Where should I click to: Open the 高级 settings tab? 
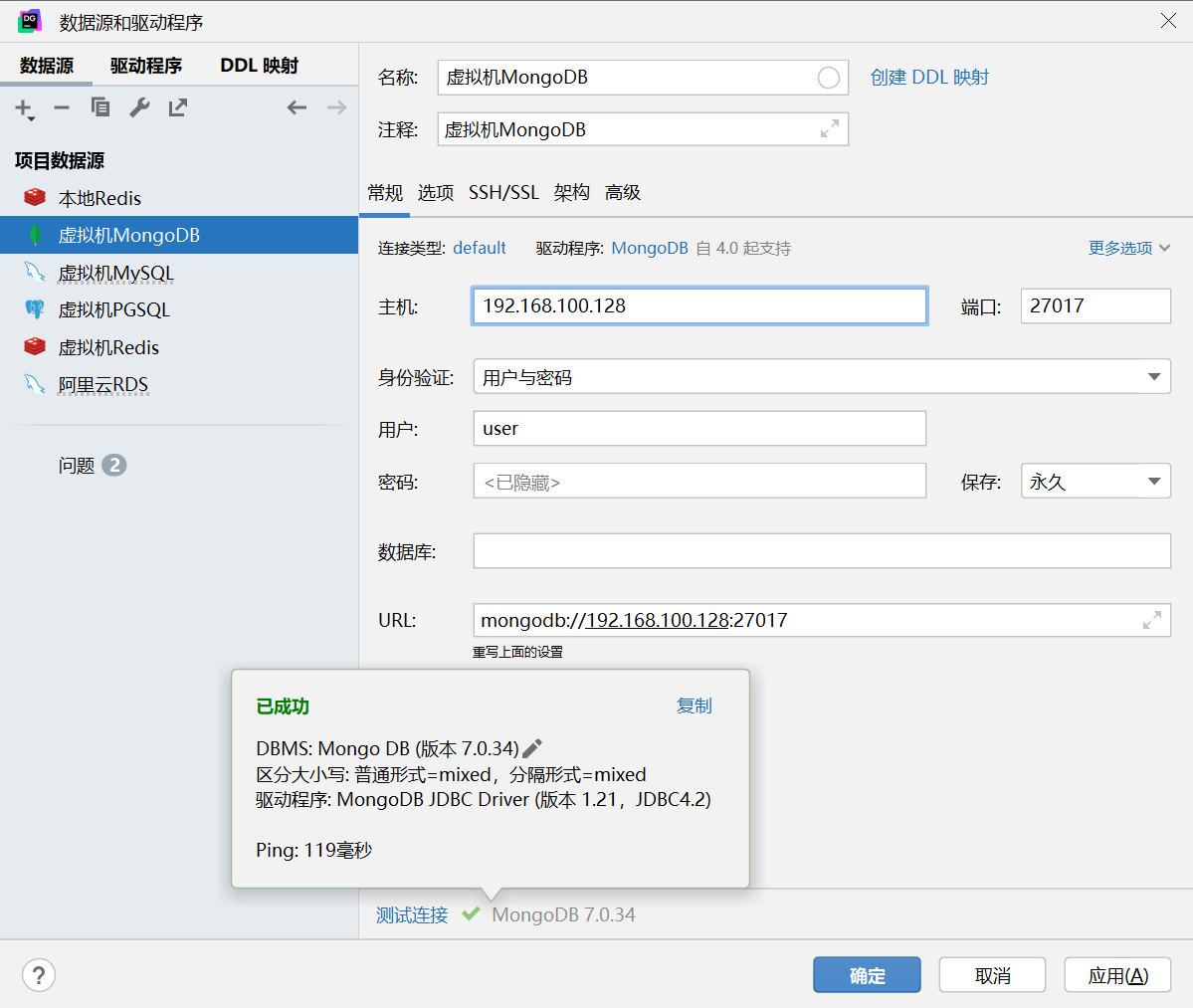(622, 192)
